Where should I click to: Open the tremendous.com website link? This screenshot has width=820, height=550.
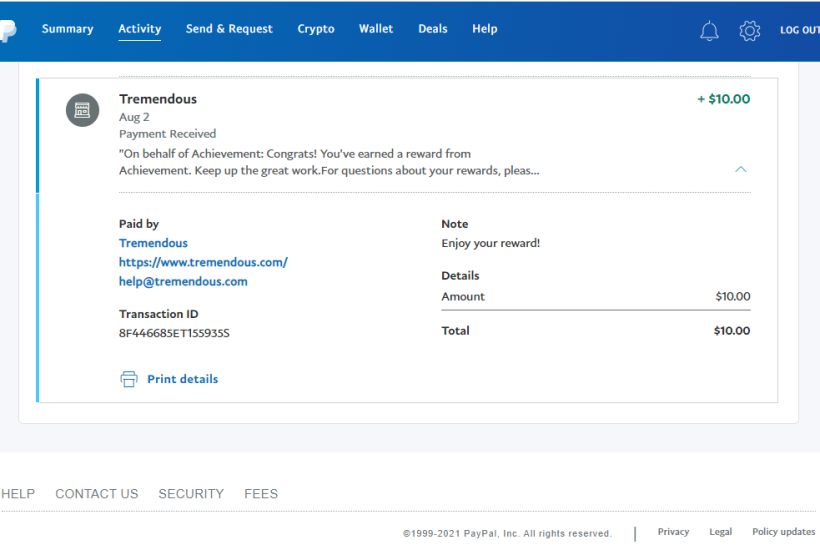coord(203,262)
